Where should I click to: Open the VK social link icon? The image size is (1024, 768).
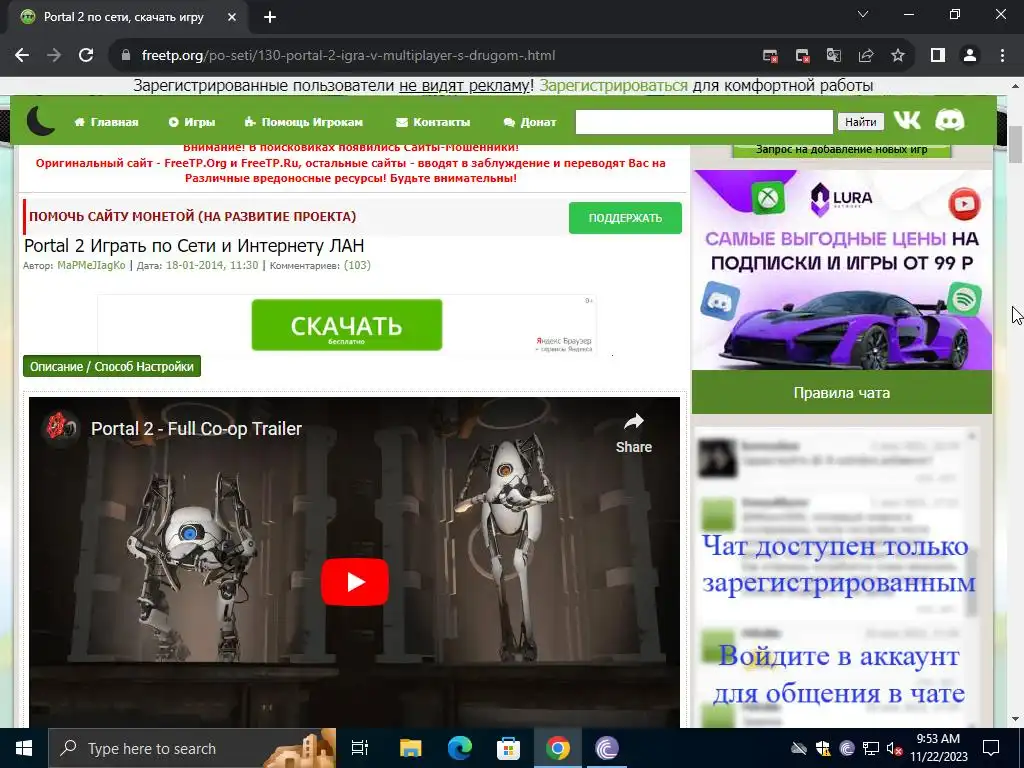click(x=906, y=121)
